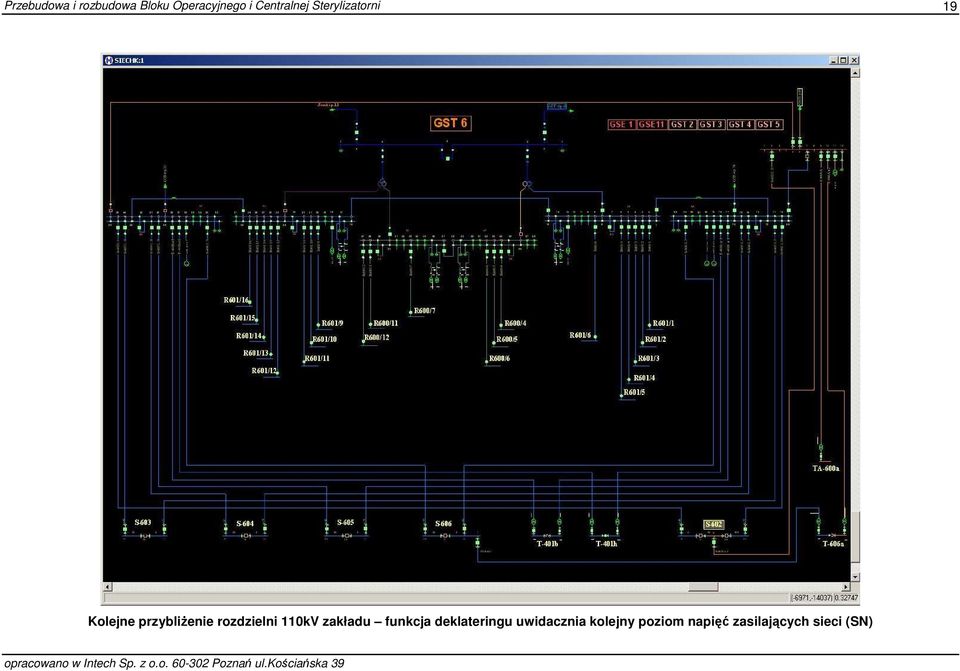
Task: Select feeder label R601/5
Action: (x=634, y=392)
